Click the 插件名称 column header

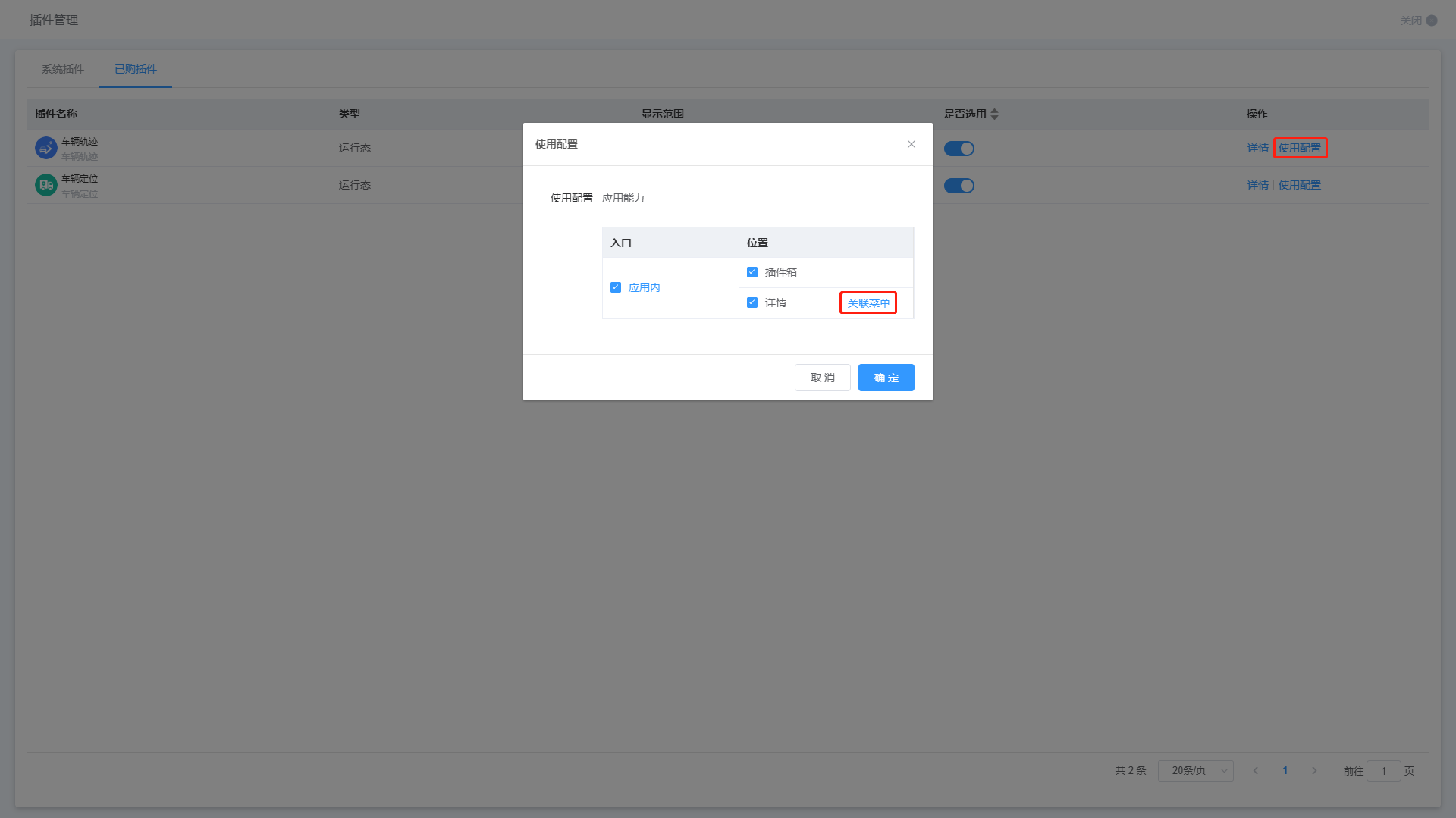[x=56, y=114]
